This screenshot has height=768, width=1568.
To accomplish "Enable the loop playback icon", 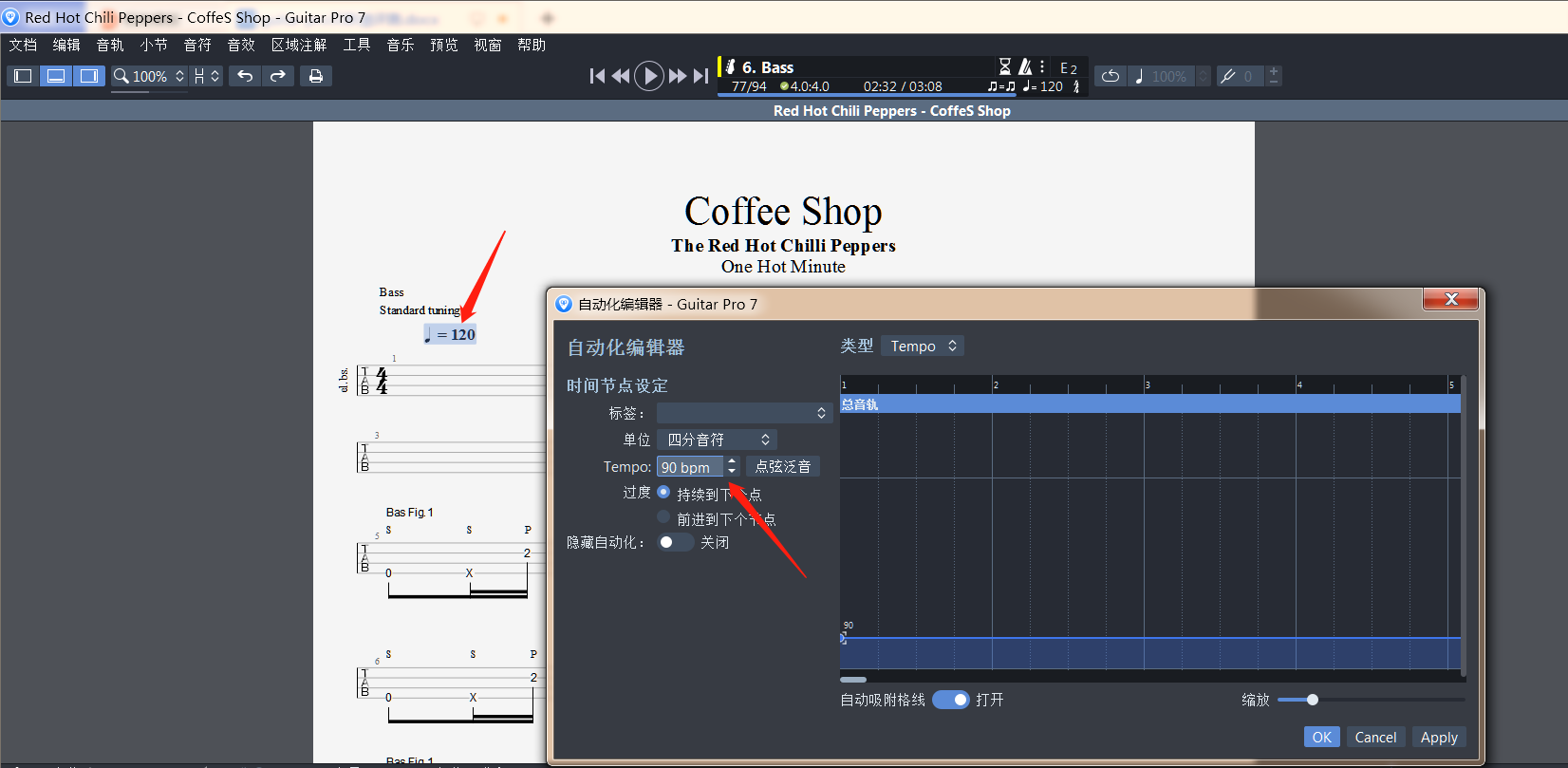I will [x=1111, y=76].
